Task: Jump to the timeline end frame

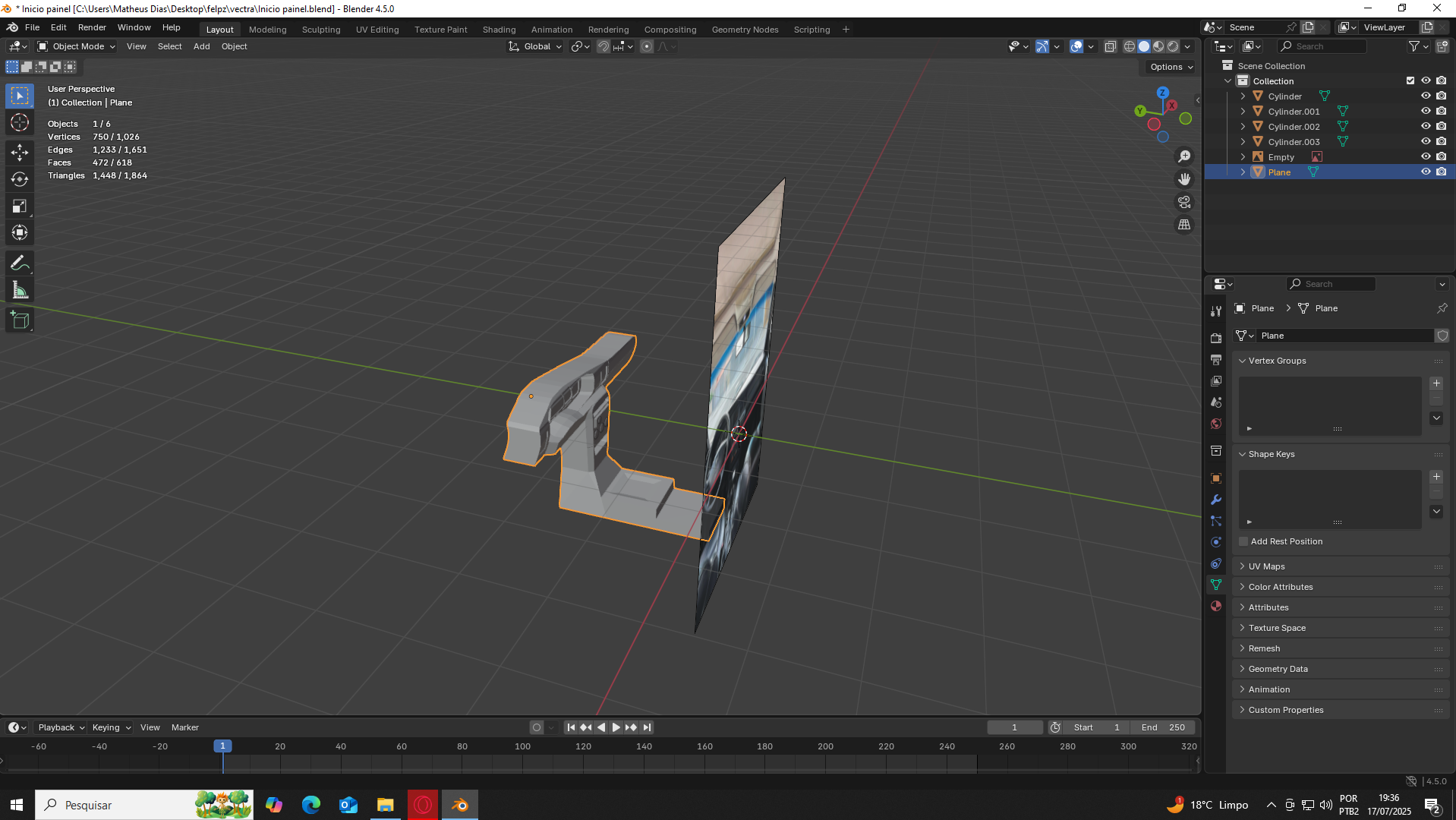Action: pos(647,727)
